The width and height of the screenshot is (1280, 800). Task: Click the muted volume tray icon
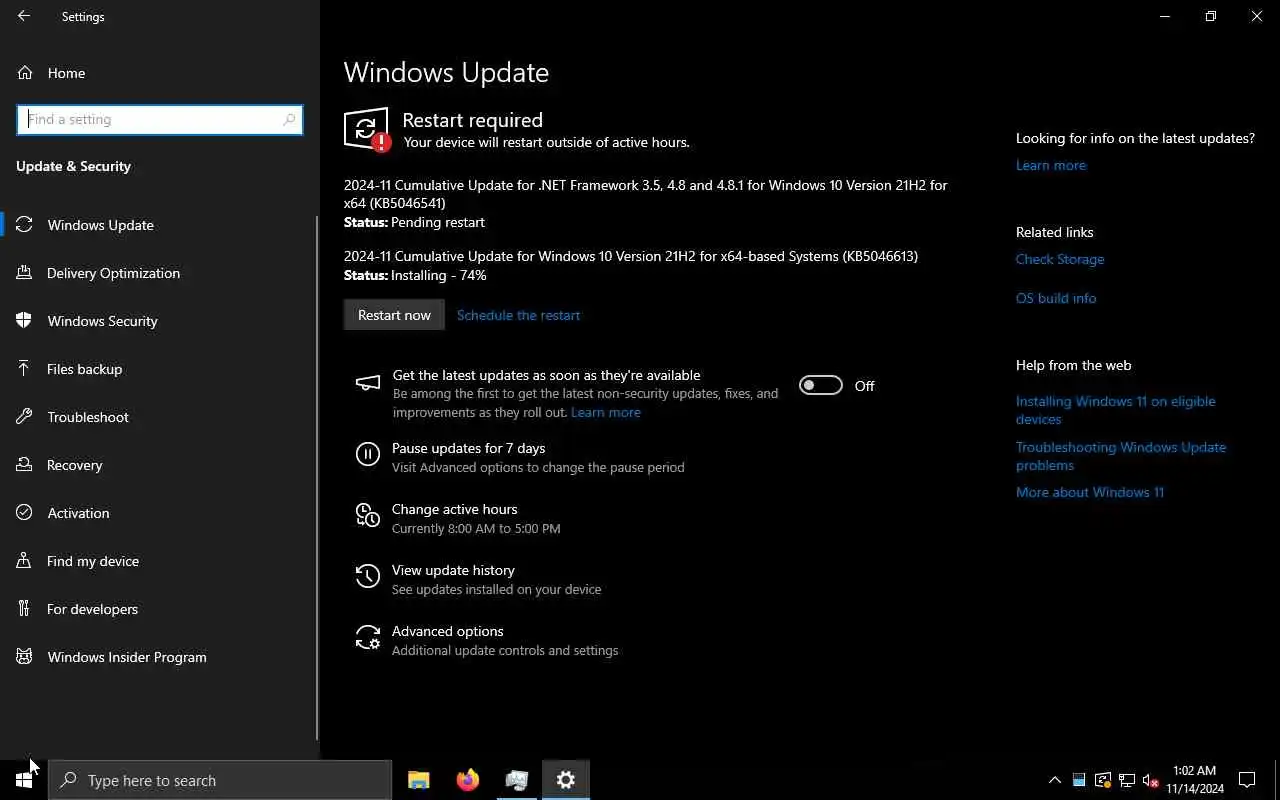[x=1150, y=780]
